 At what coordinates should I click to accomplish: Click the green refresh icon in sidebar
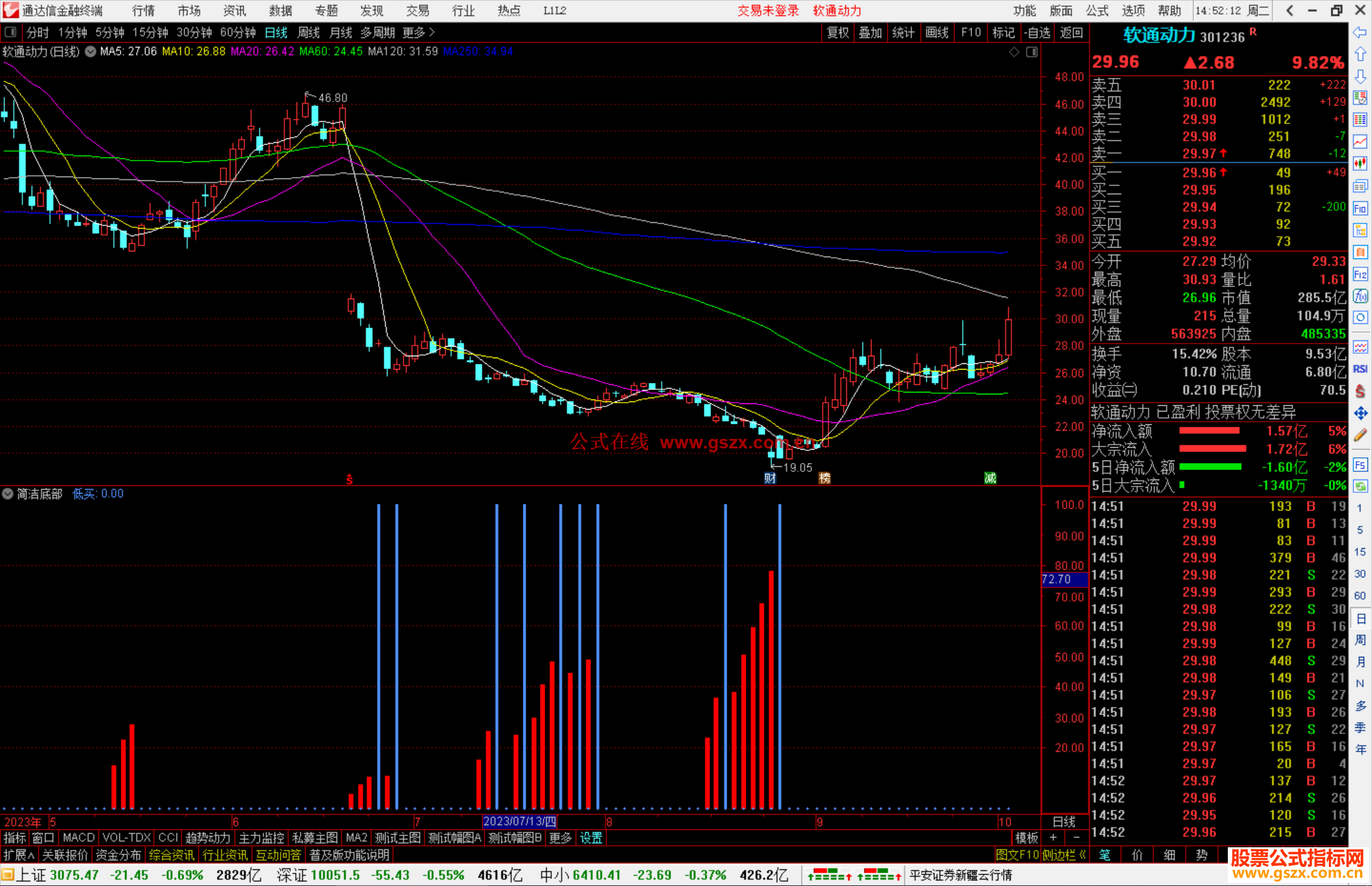[1360, 487]
